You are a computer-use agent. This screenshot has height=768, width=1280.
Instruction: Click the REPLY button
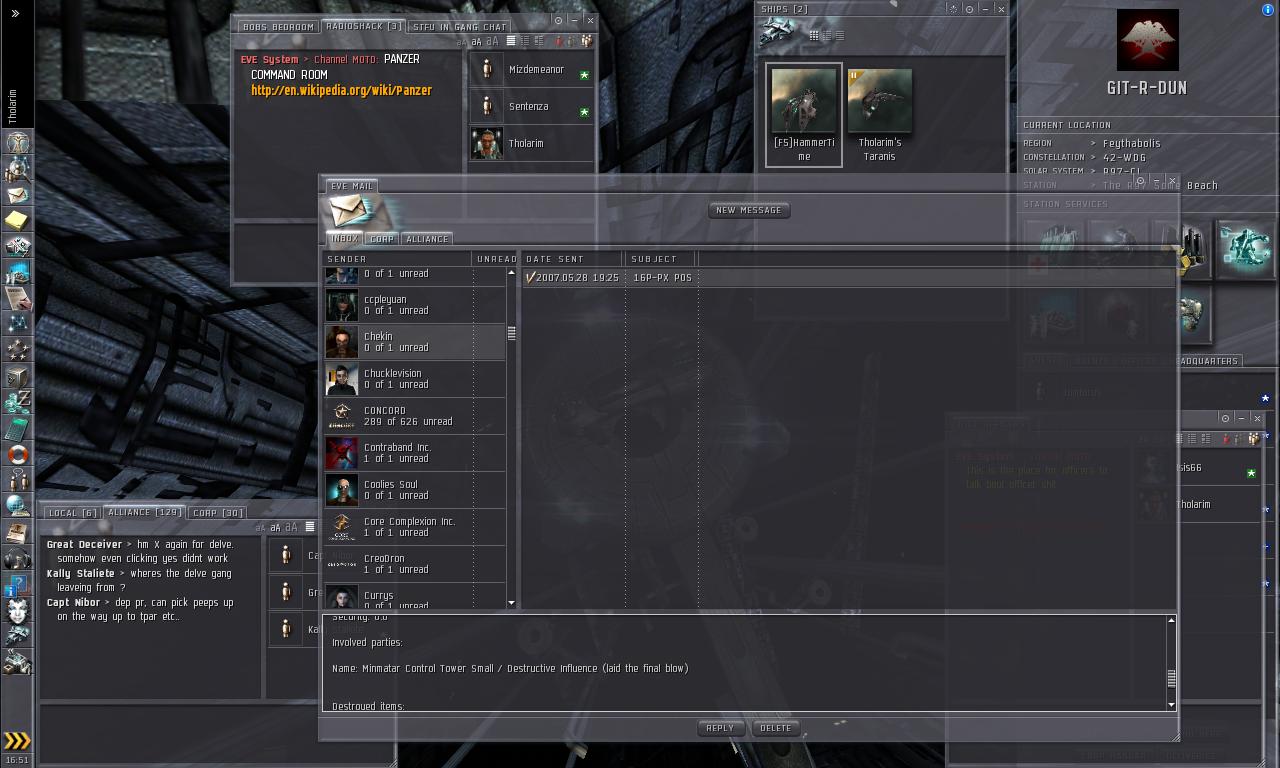pyautogui.click(x=720, y=728)
